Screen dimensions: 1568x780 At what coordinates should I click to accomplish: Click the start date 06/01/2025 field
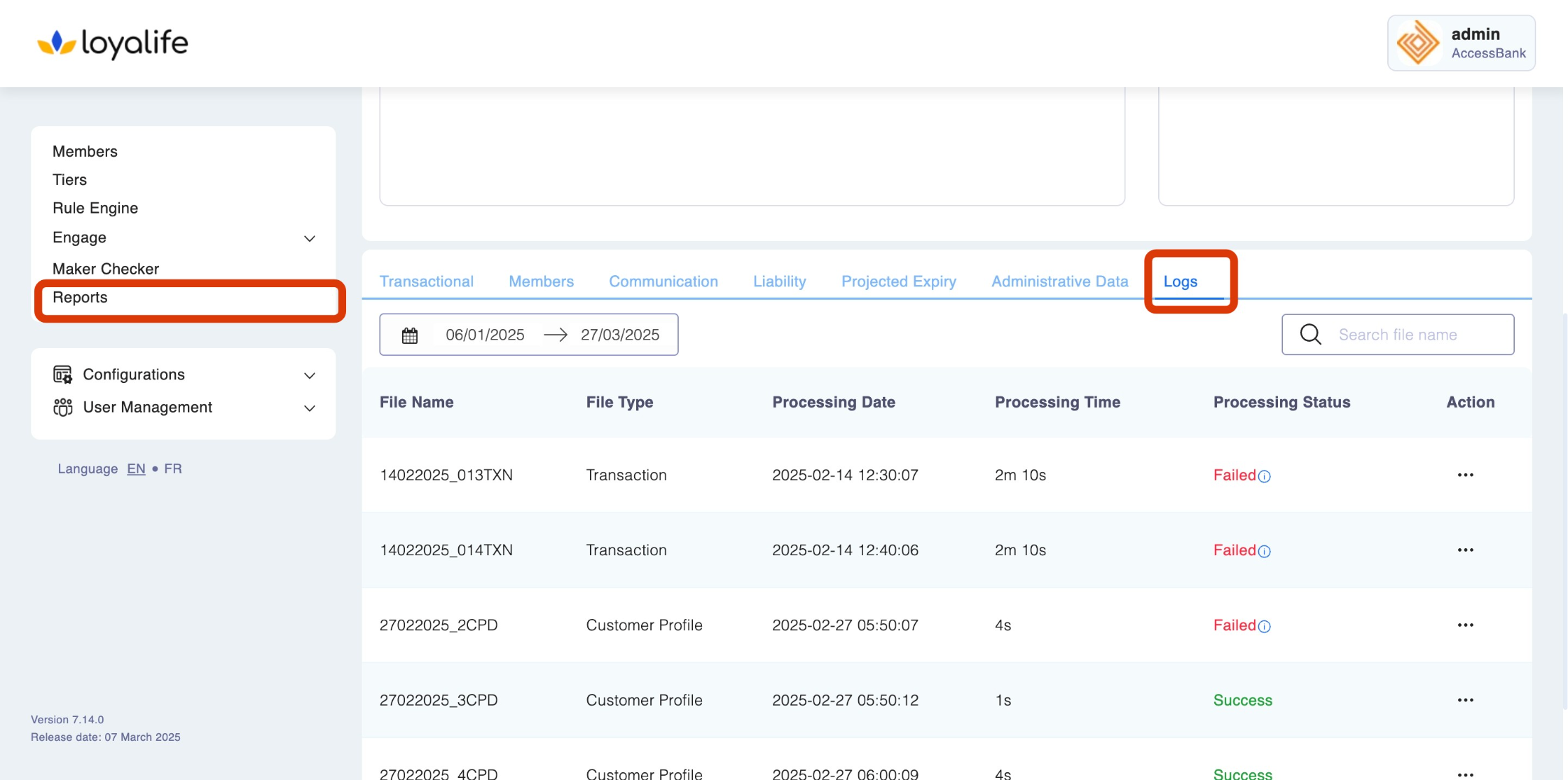click(x=485, y=335)
